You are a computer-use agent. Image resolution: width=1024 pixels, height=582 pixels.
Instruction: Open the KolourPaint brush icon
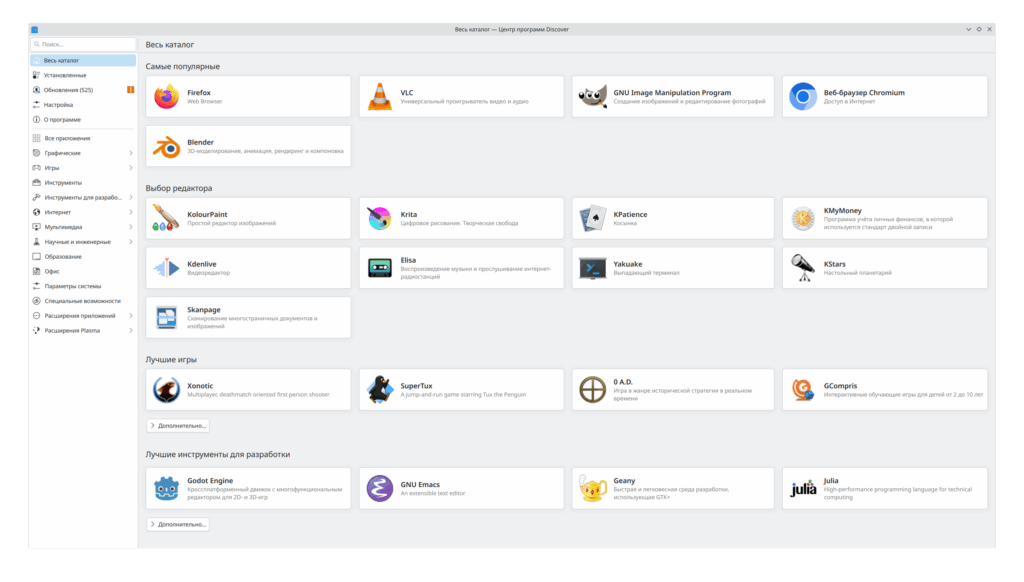click(167, 218)
